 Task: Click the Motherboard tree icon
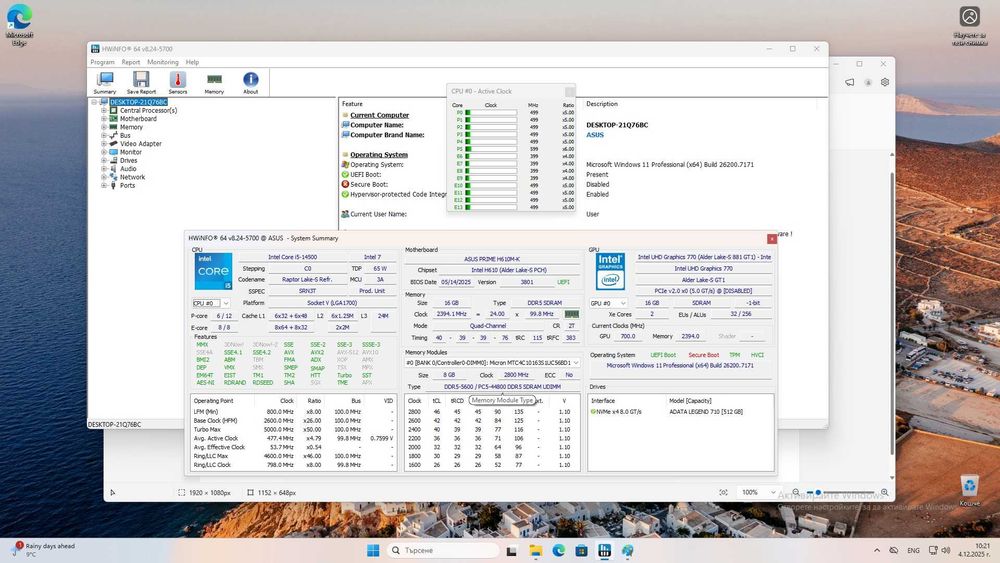click(114, 119)
